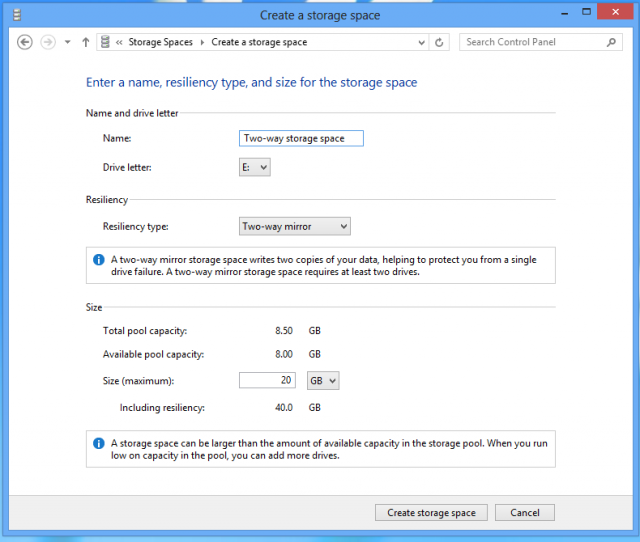Viewport: 640px width, 542px height.
Task: Open the recent locations dropdown arrow
Action: [x=67, y=42]
